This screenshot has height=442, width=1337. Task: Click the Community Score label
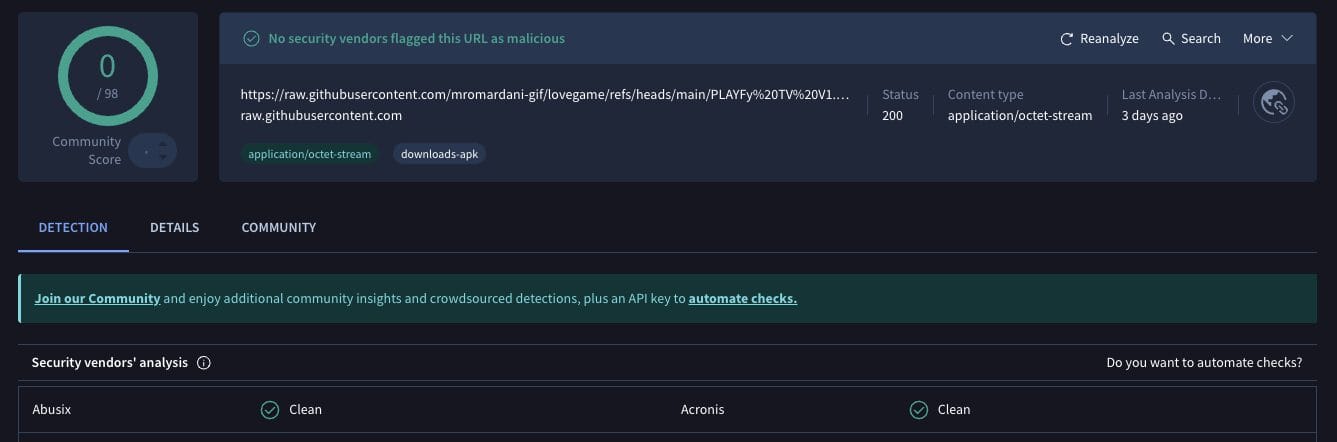click(87, 151)
